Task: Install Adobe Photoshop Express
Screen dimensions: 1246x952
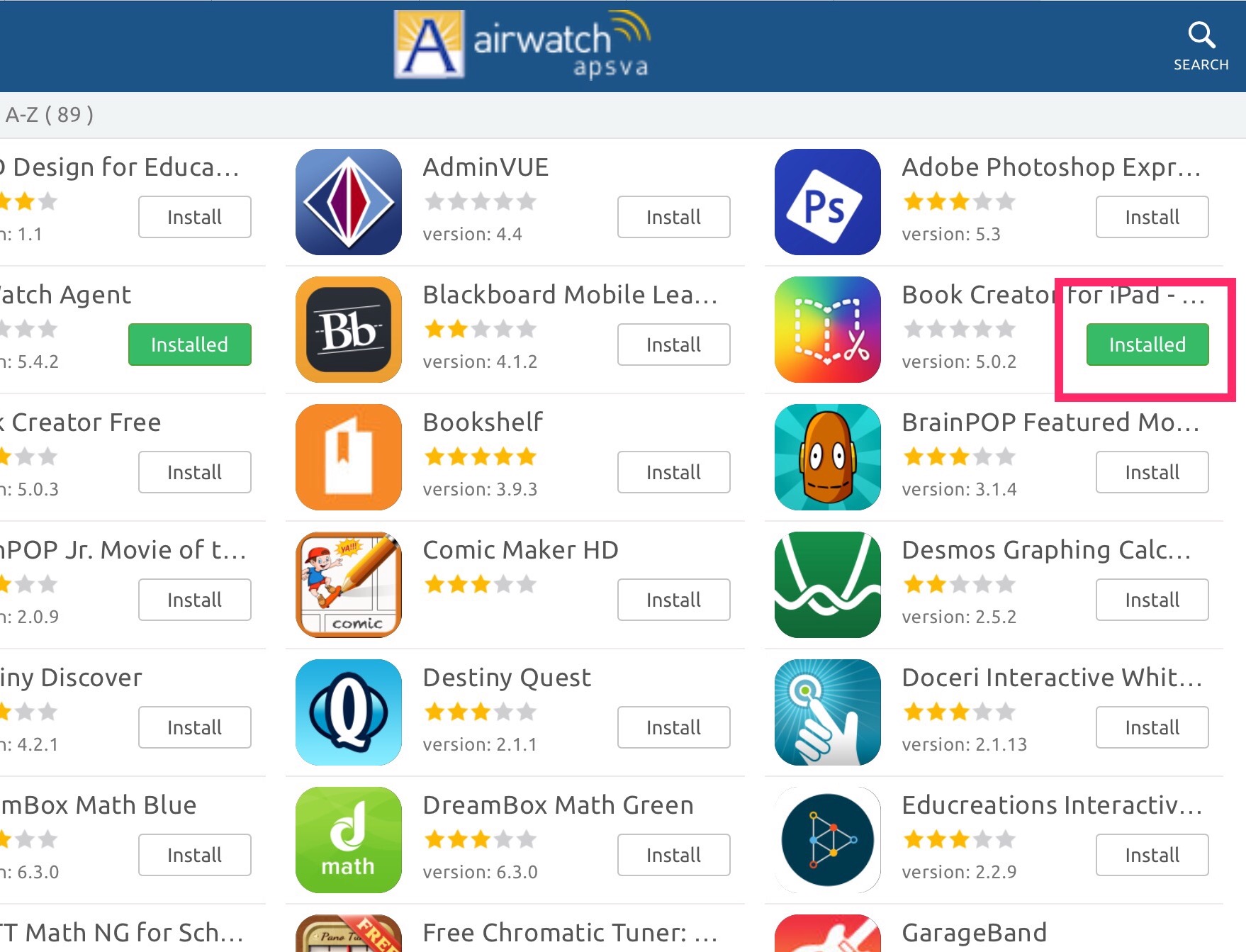Action: 1152,217
